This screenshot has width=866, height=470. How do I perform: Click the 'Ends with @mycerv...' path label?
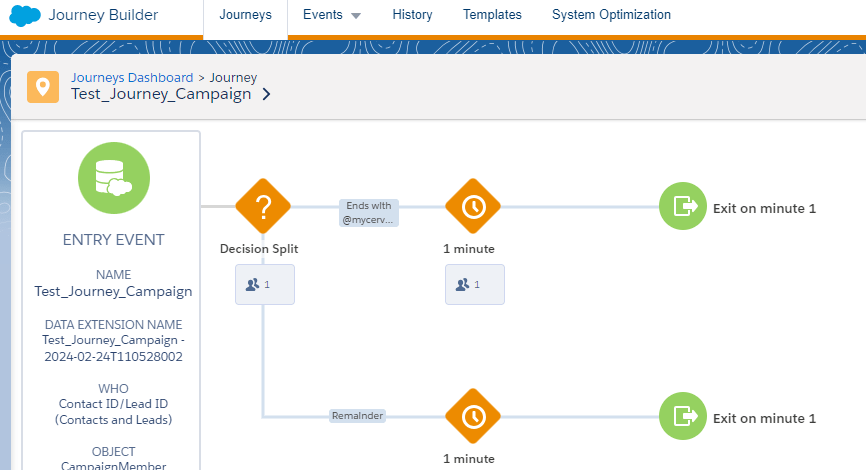[x=368, y=213]
